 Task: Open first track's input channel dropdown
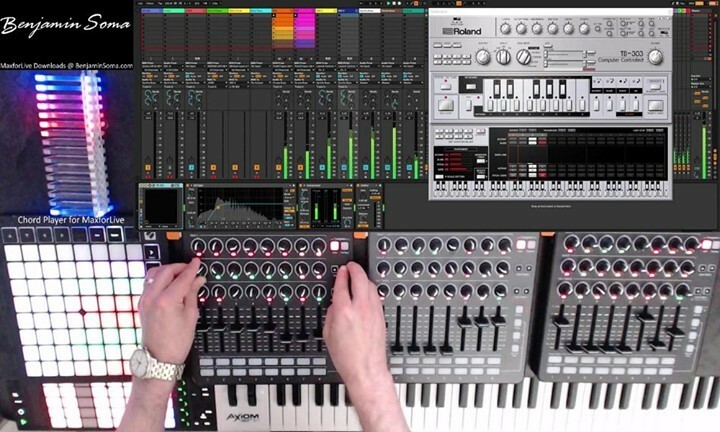152,70
